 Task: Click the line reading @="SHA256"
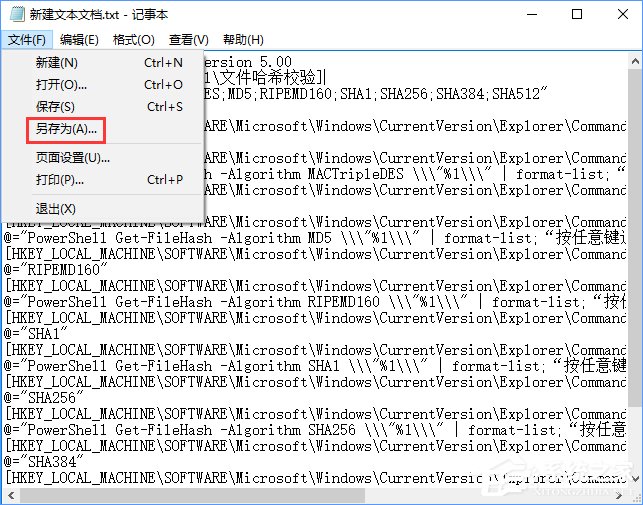44,398
